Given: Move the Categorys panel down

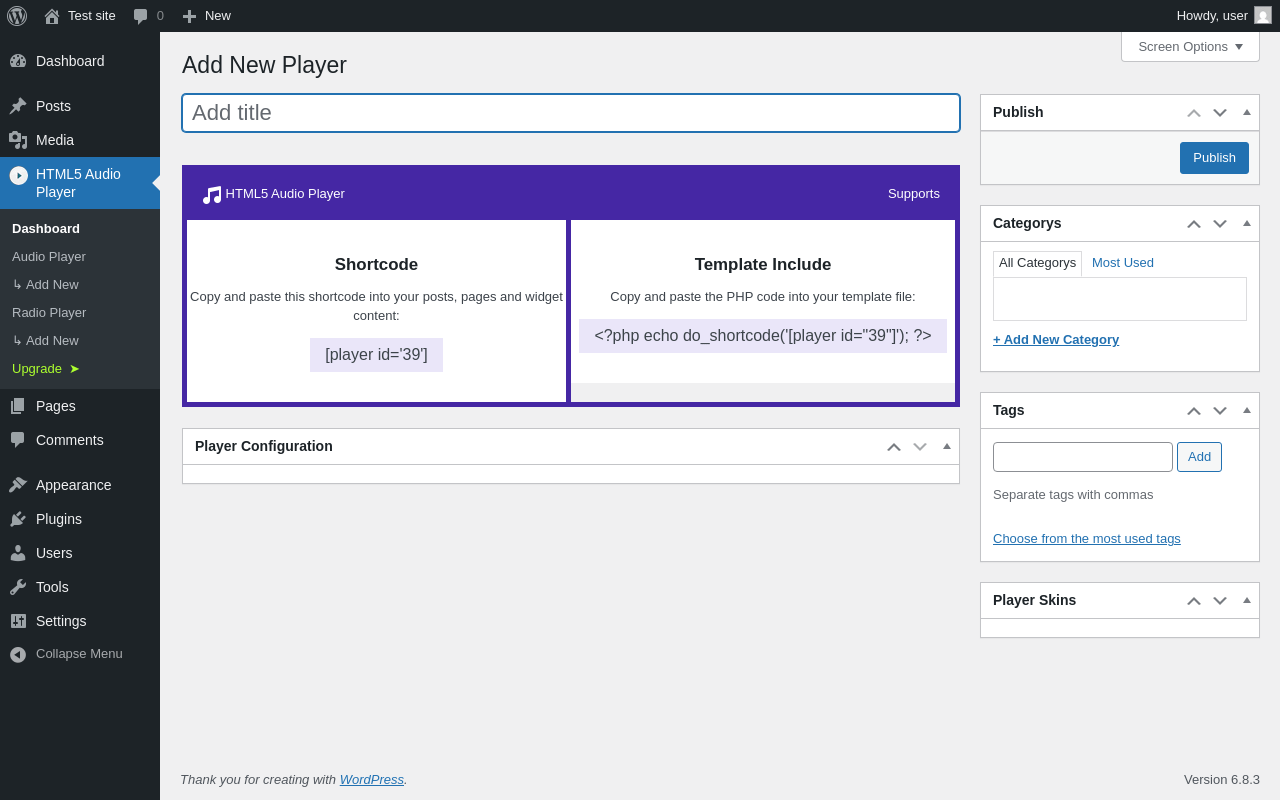Looking at the screenshot, I should 1220,223.
